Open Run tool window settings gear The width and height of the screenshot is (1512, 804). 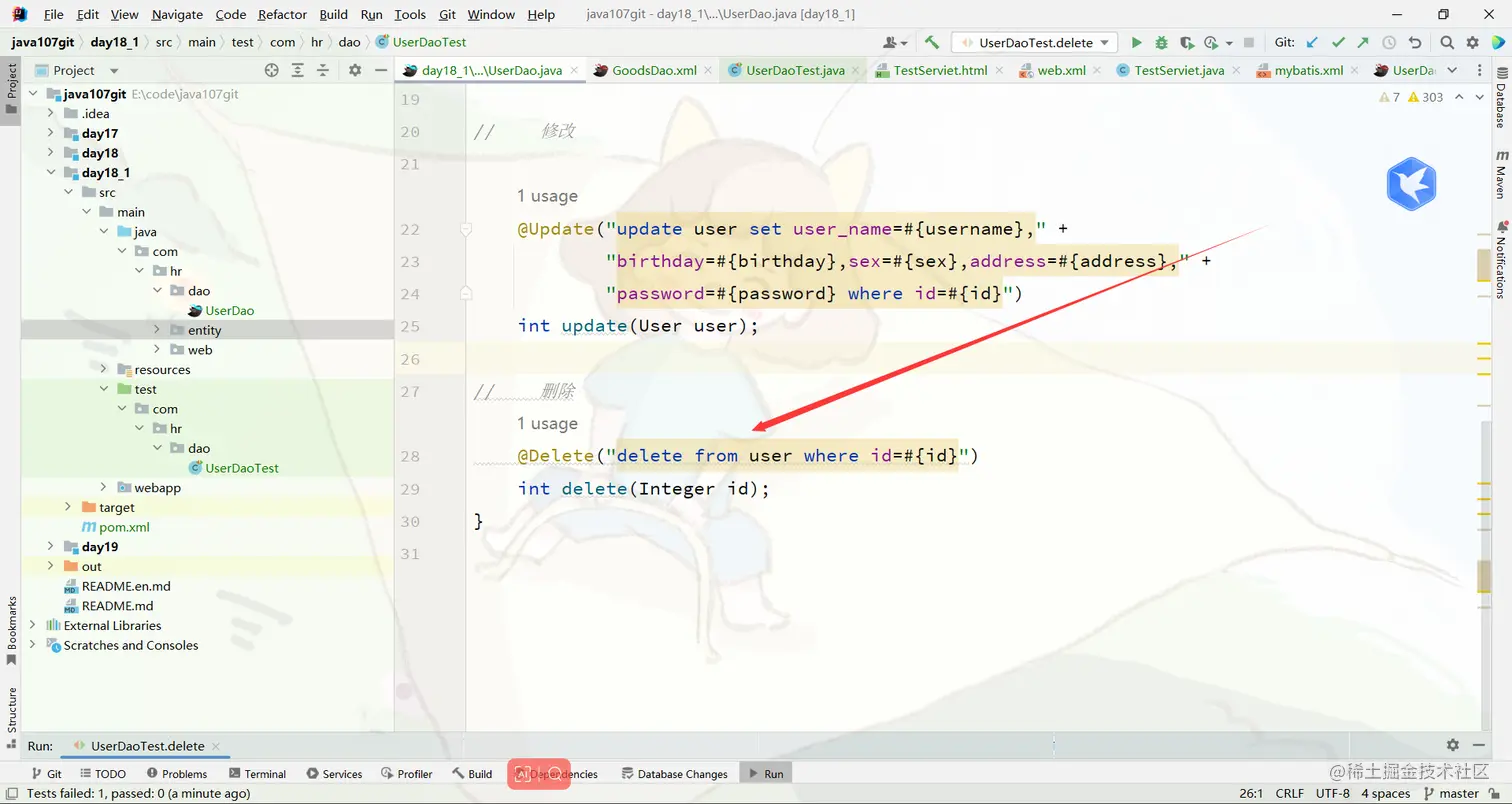[x=1453, y=745]
